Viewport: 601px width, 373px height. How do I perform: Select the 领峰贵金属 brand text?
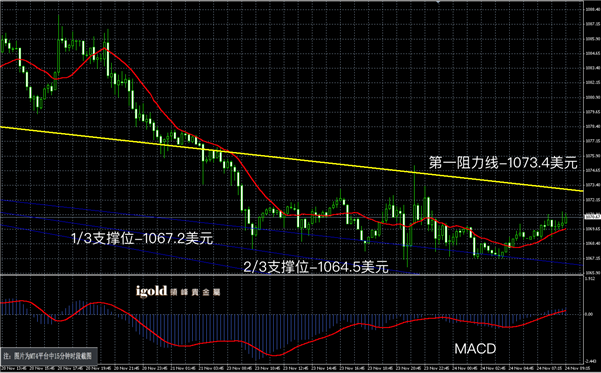(x=195, y=292)
